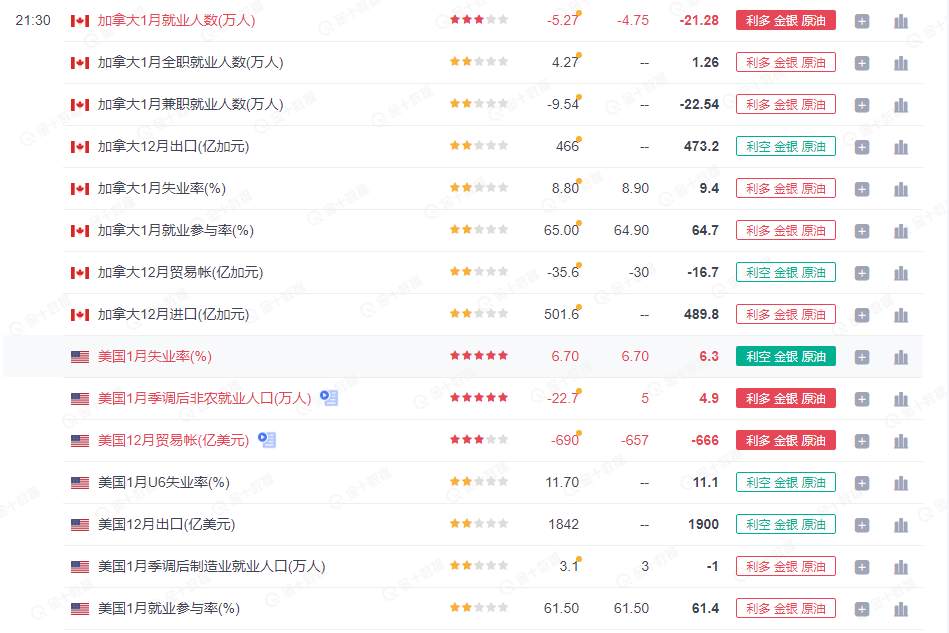This screenshot has height=633, width=949.
Task: Click the red 利多 金银 原油 tag for 美国12月贸易帐
Action: click(x=786, y=441)
